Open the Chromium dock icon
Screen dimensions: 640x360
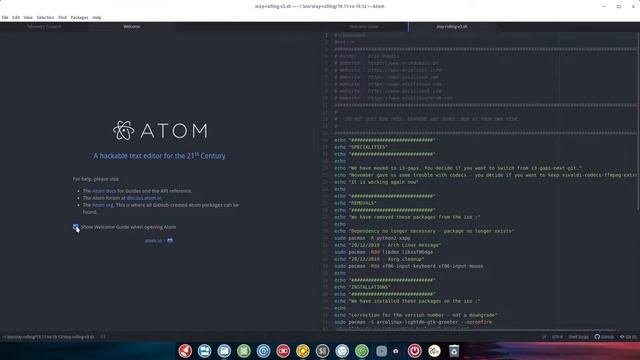point(342,351)
